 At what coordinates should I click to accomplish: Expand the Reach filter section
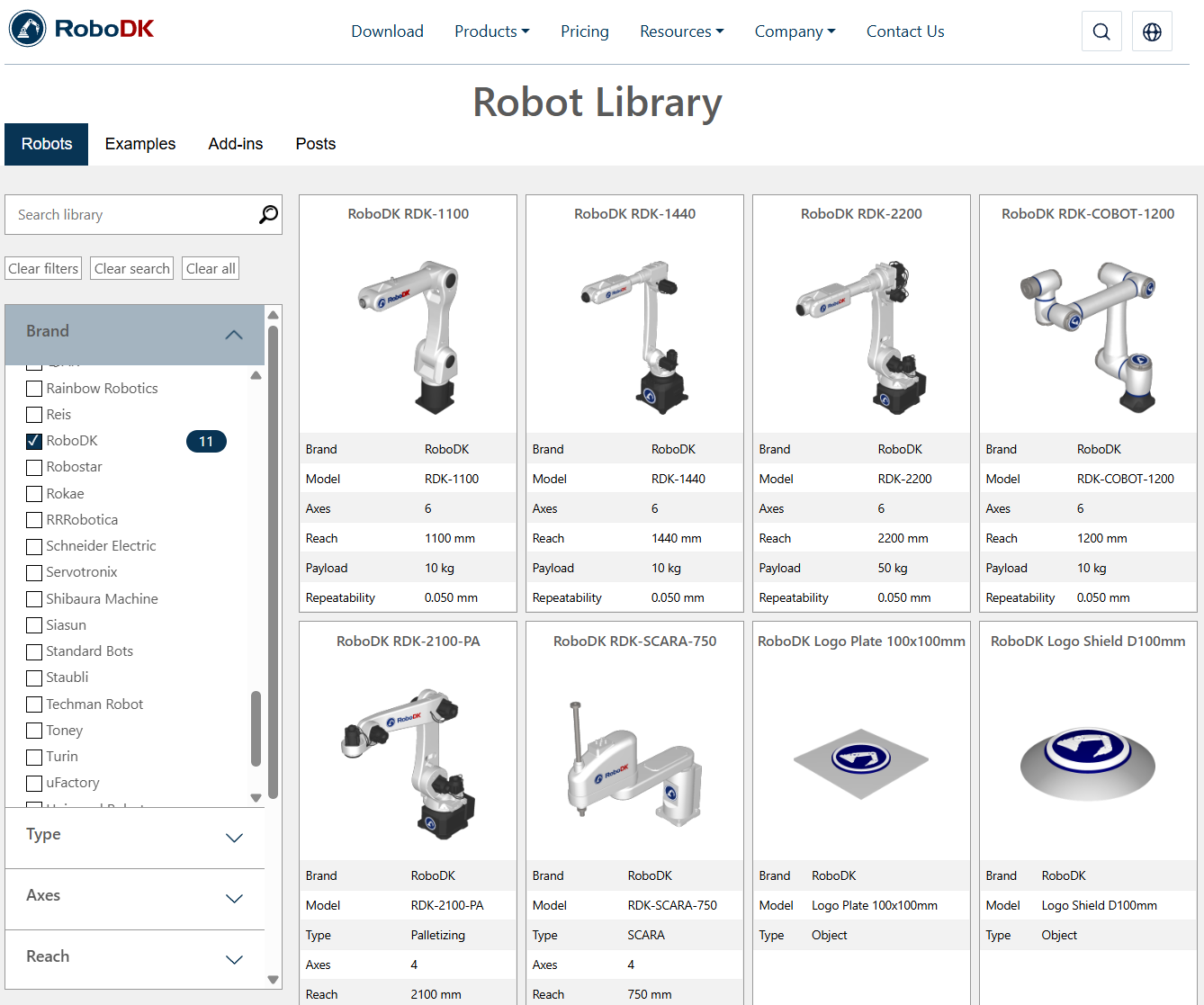135,960
